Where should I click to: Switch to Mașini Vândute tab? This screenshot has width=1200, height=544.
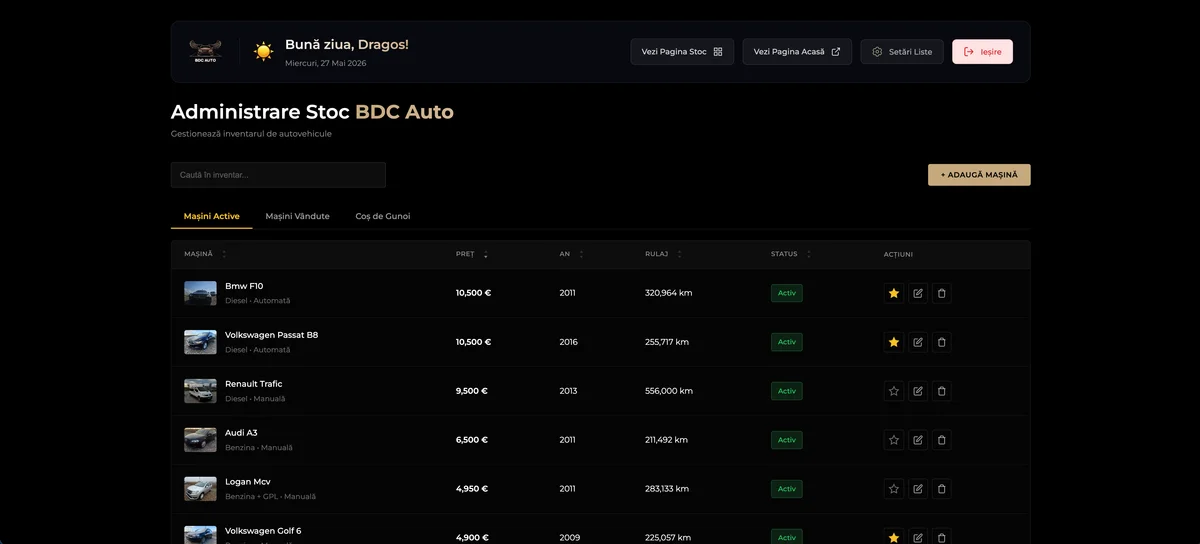pyautogui.click(x=297, y=216)
